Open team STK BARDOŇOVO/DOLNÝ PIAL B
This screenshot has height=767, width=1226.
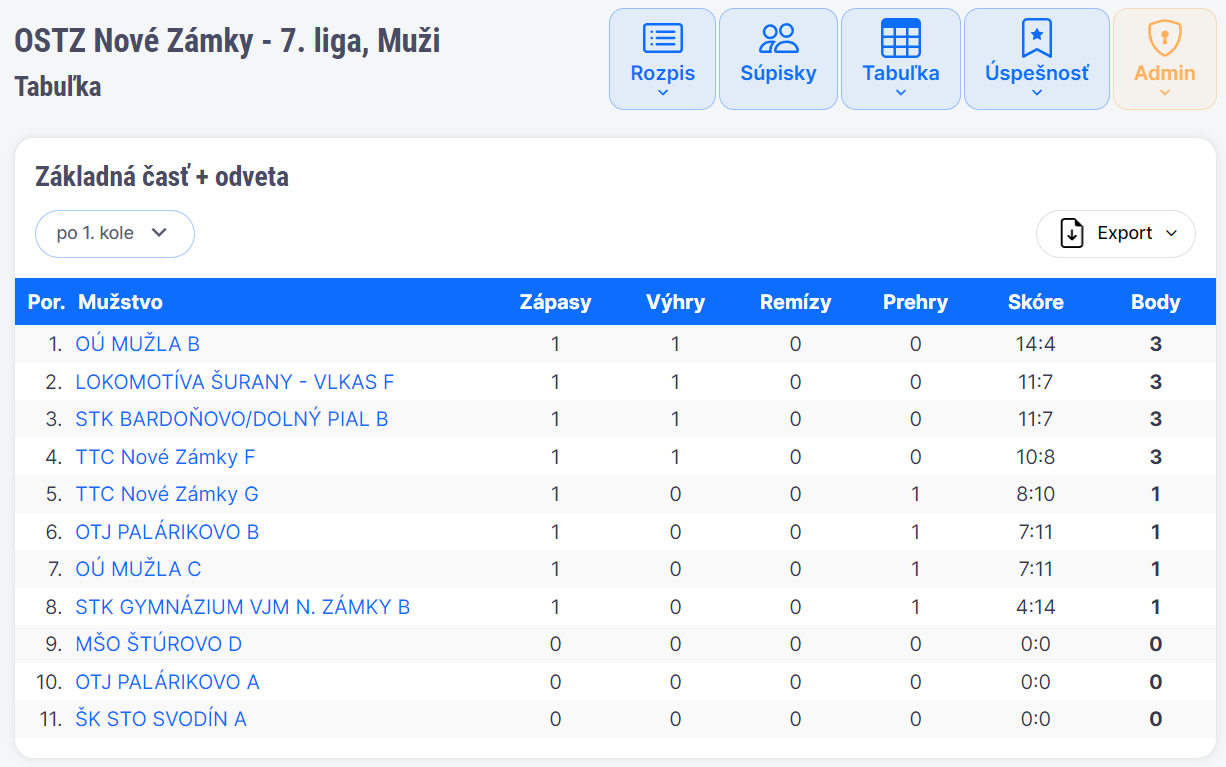[x=232, y=419]
